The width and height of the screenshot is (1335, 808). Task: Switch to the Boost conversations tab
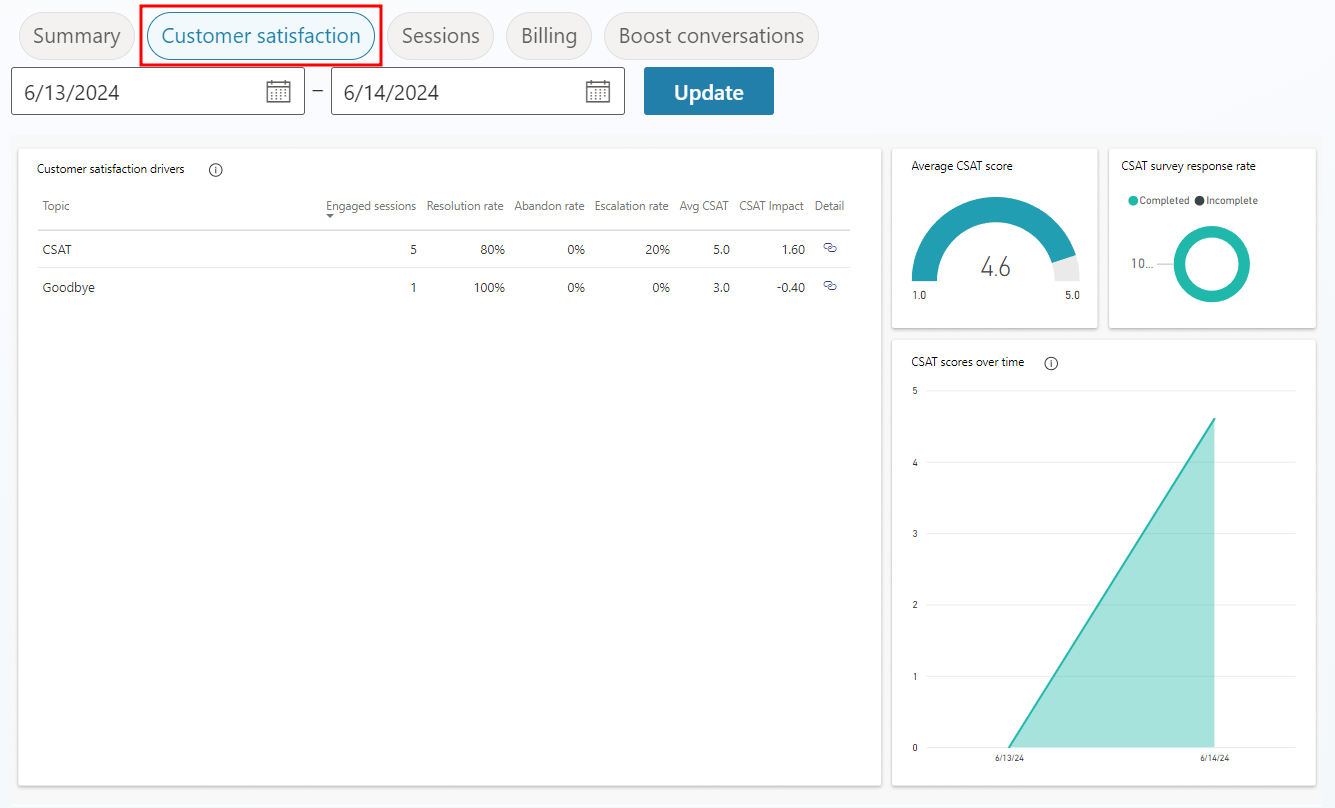tap(710, 35)
